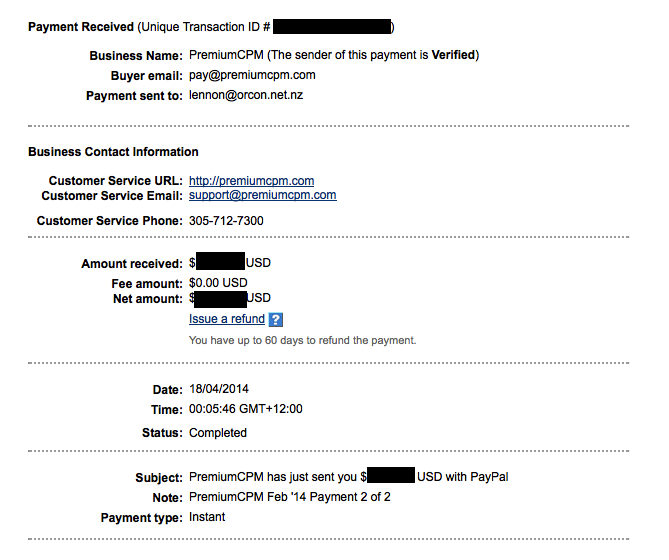Image resolution: width=669 pixels, height=560 pixels.
Task: Click the $0.00 USD fee amount
Action: [x=218, y=283]
